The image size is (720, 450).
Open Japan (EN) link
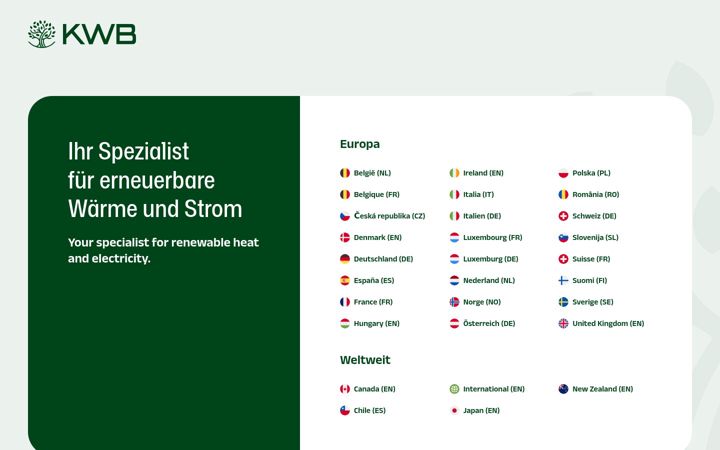tap(481, 411)
